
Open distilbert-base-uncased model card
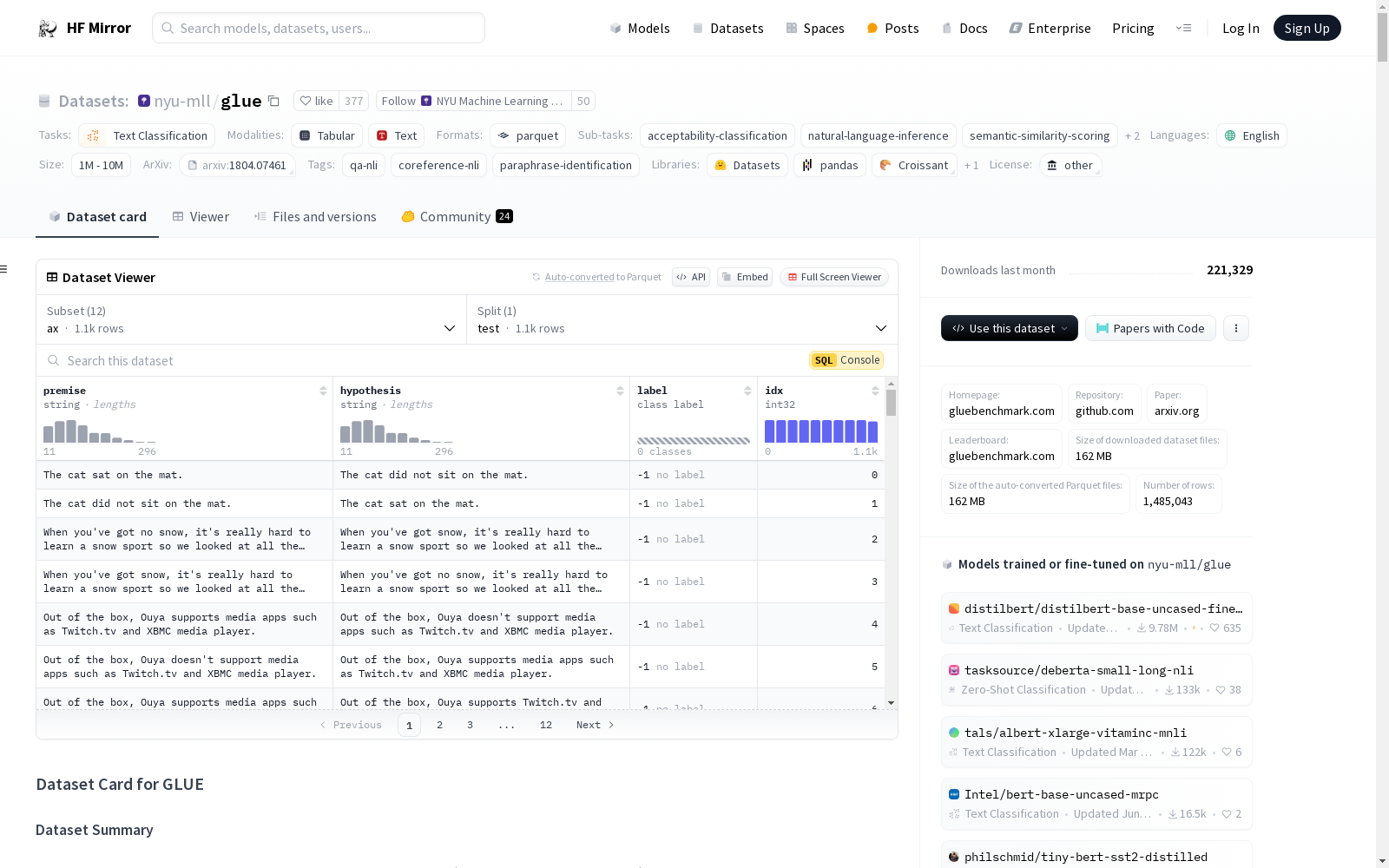[1096, 617]
